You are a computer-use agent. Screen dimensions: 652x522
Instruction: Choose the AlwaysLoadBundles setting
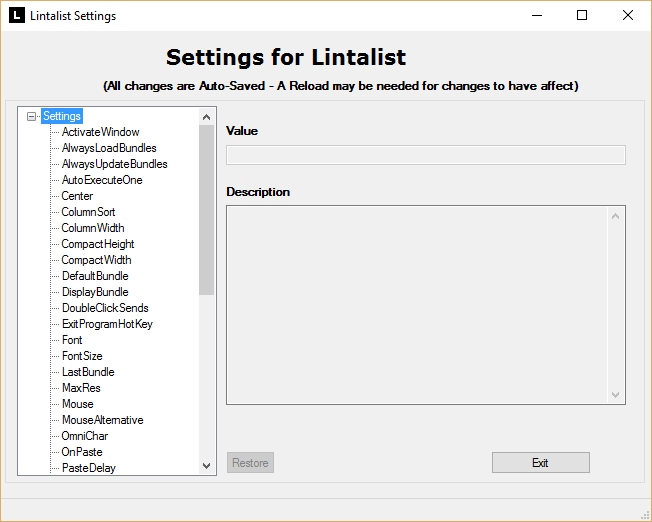(109, 148)
